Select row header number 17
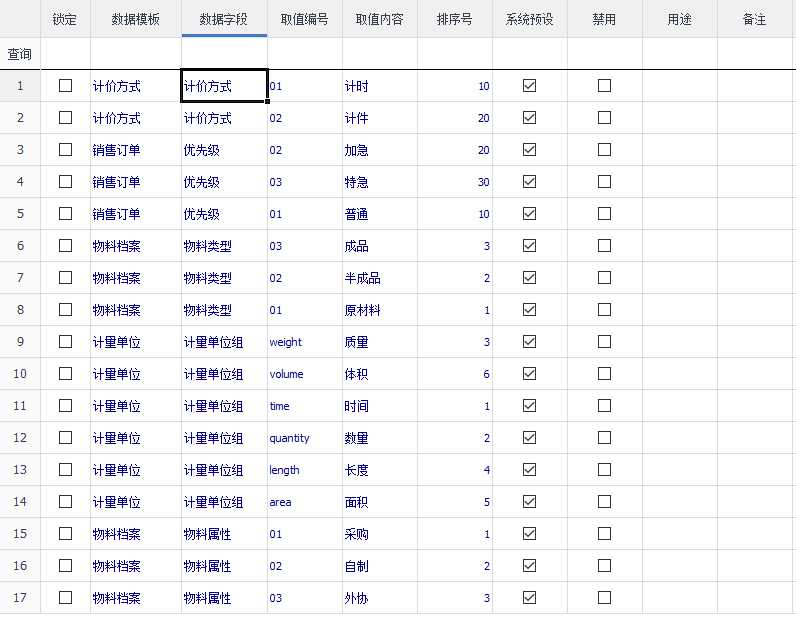This screenshot has width=796, height=617. tap(20, 597)
